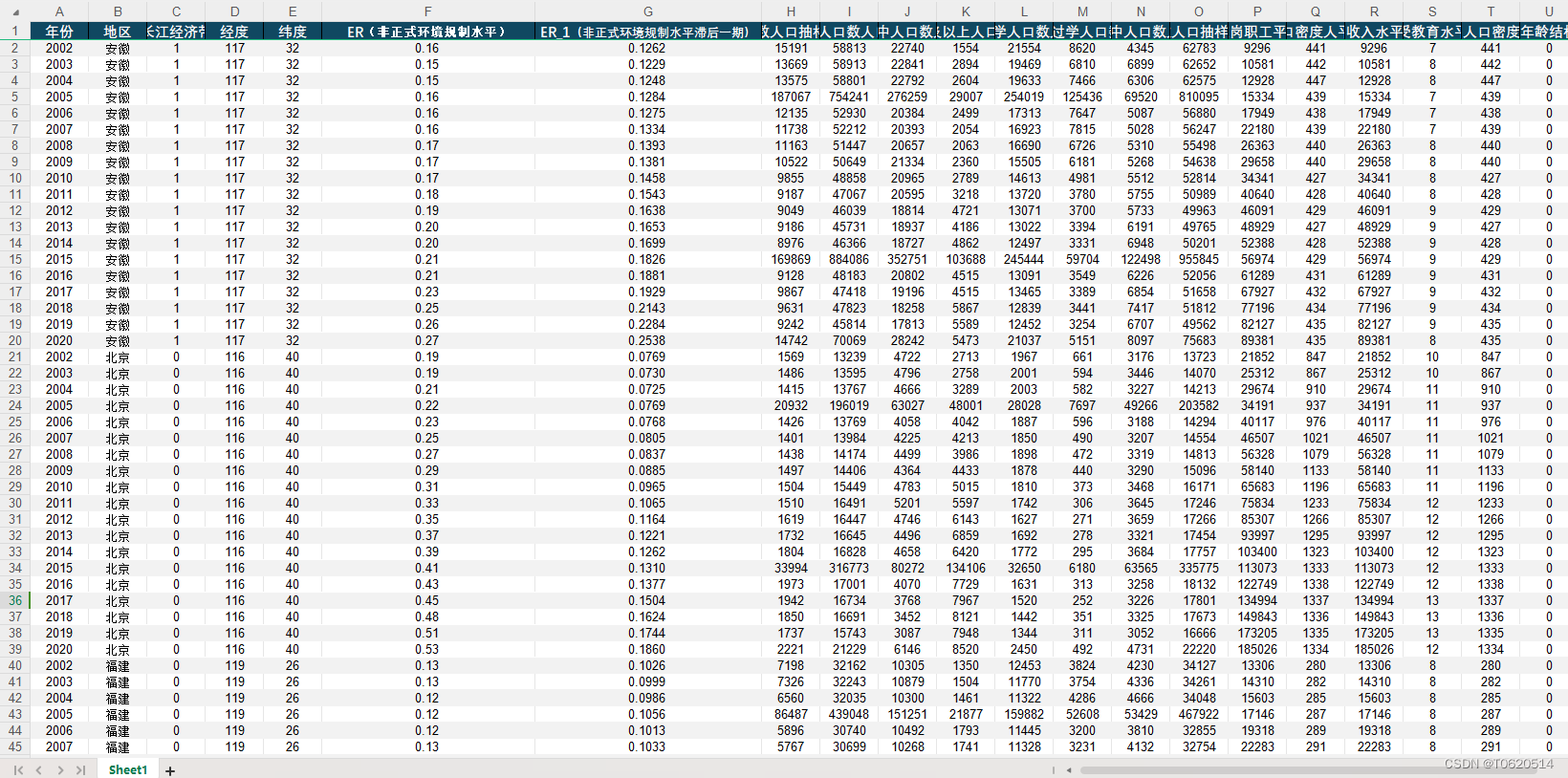Go to the previous sheet using the left arrow

pos(38,770)
